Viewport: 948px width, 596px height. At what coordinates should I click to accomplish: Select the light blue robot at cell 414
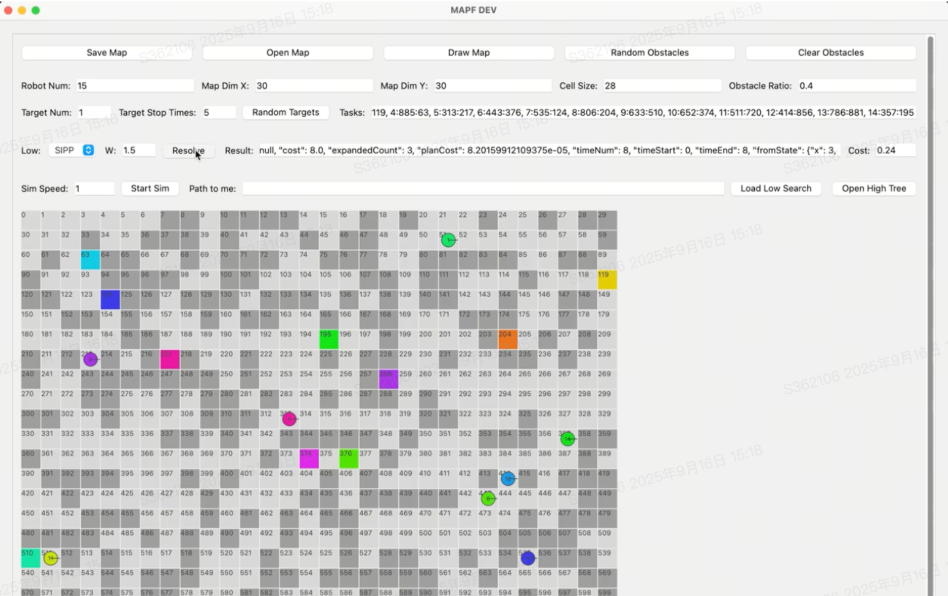[x=508, y=479]
